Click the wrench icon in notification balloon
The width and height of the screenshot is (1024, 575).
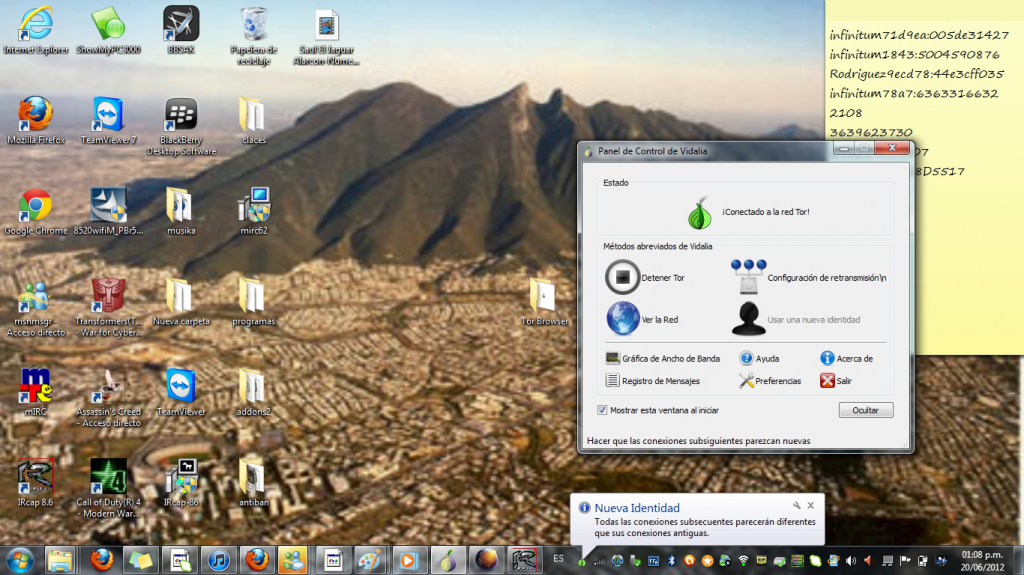tap(797, 506)
